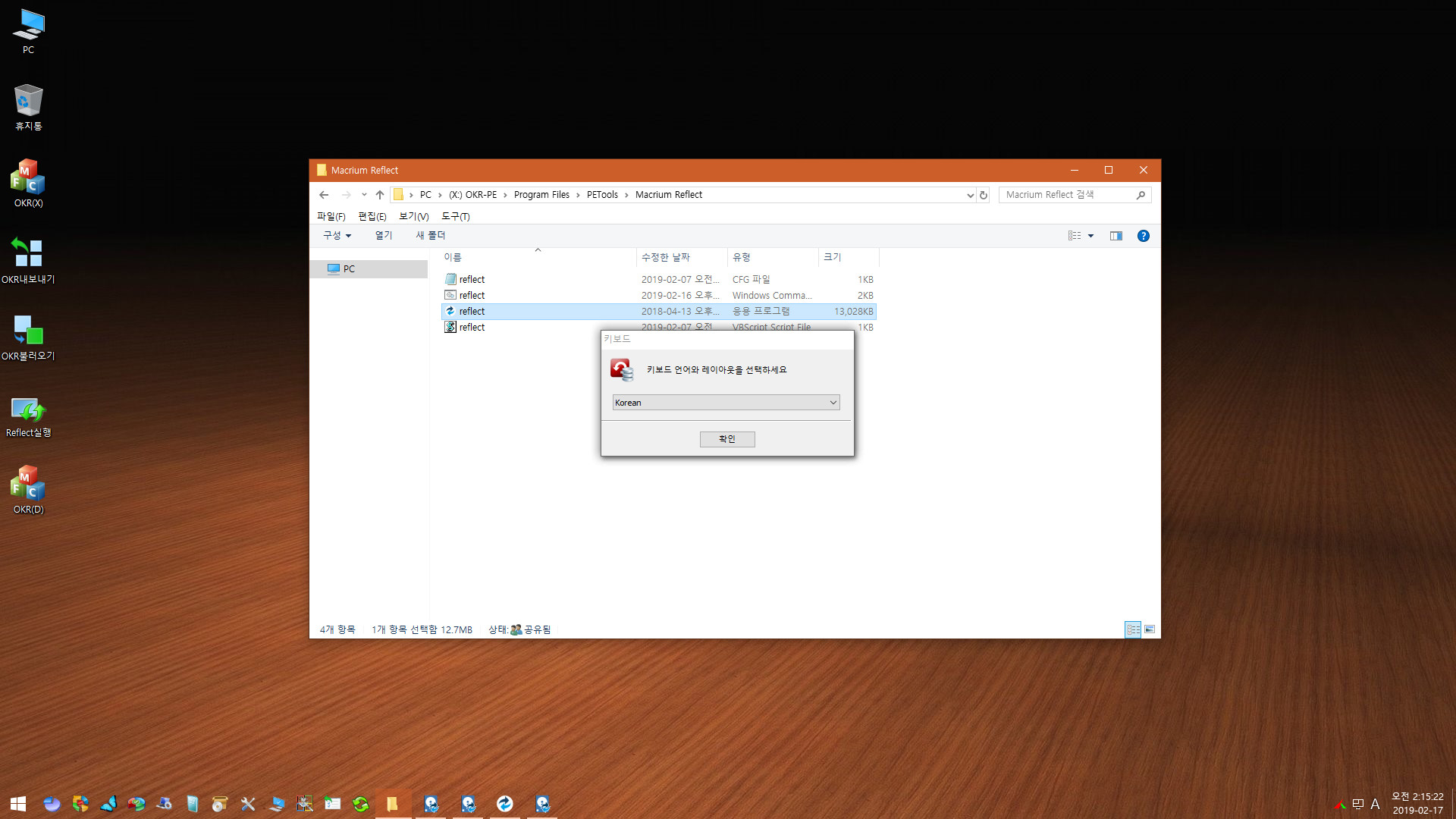
Task: Navigate to (X:) OKR-PE breadcrumb
Action: [472, 195]
